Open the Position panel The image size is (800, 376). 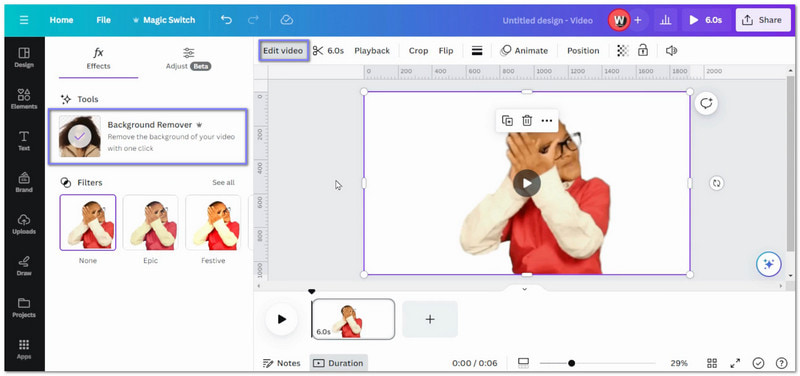[x=583, y=51]
